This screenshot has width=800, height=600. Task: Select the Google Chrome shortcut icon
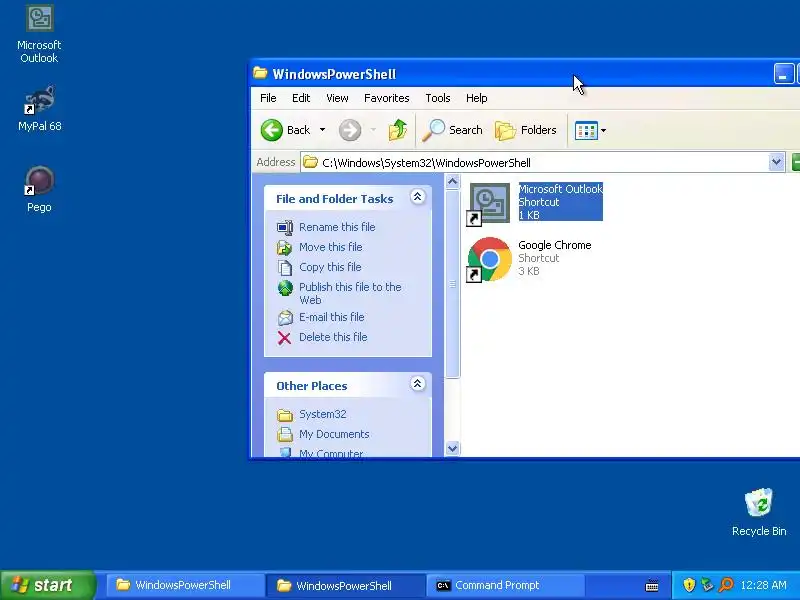(x=489, y=259)
